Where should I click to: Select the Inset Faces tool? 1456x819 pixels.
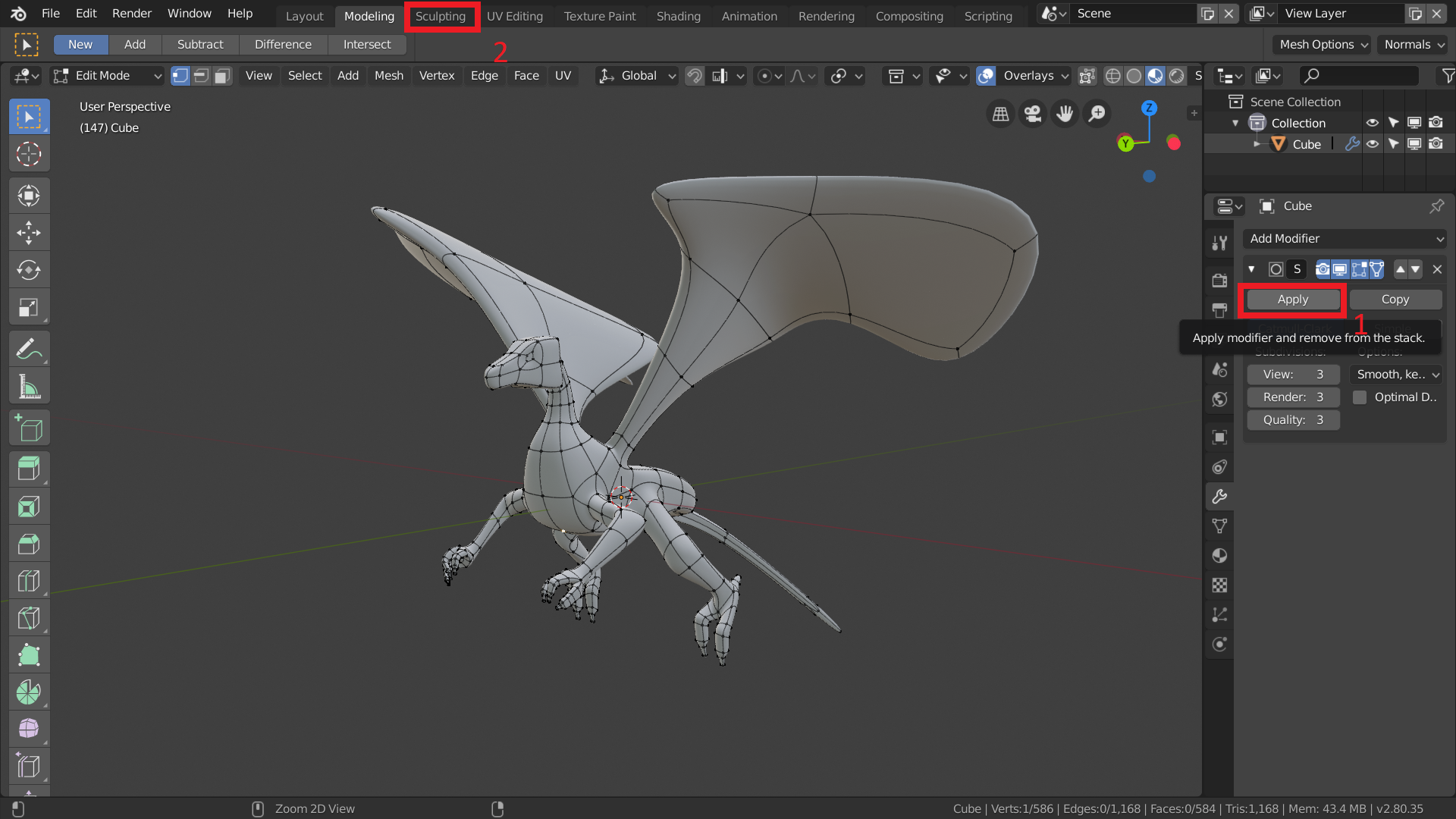click(x=29, y=507)
